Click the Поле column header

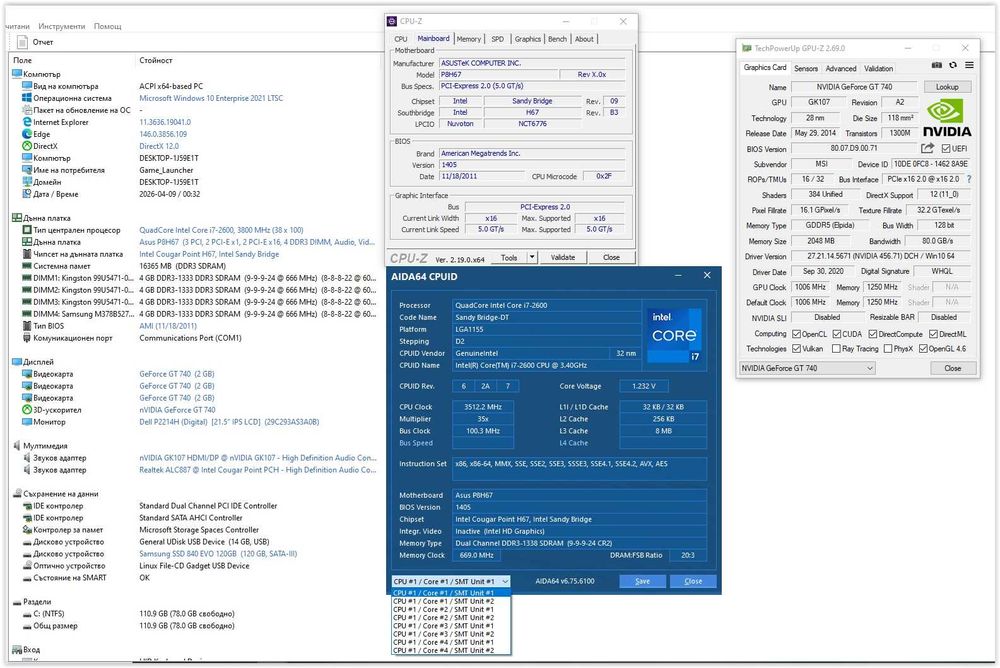click(x=22, y=60)
